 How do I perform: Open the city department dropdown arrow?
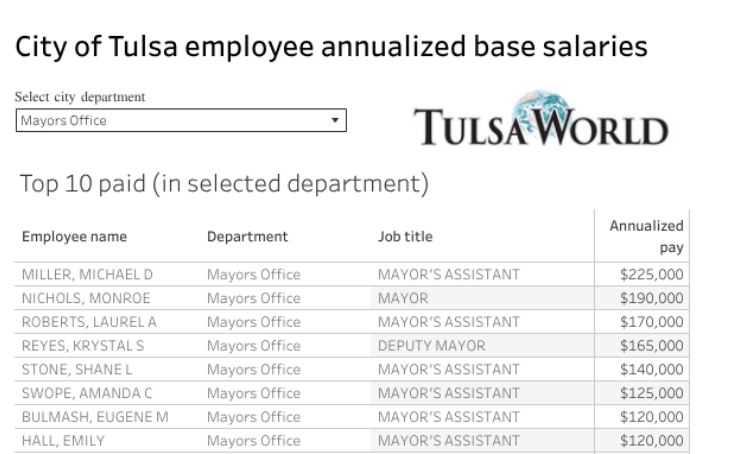pyautogui.click(x=335, y=120)
